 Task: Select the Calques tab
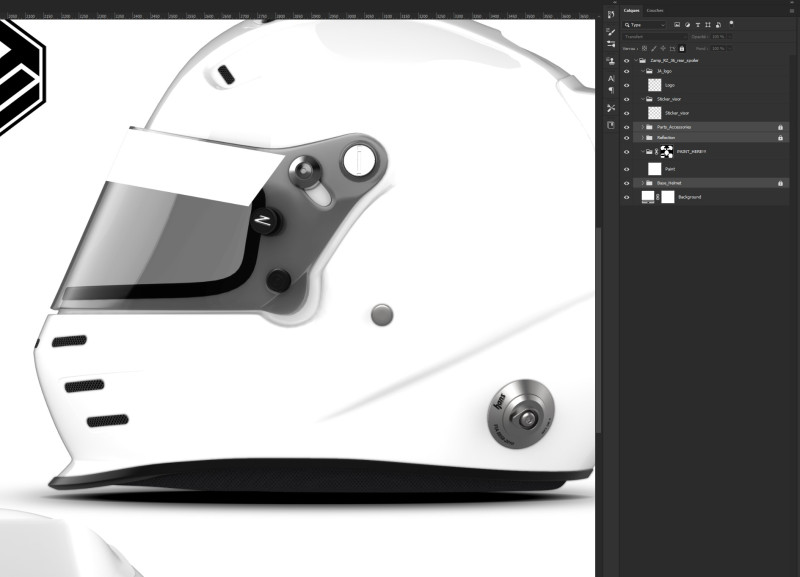[633, 10]
